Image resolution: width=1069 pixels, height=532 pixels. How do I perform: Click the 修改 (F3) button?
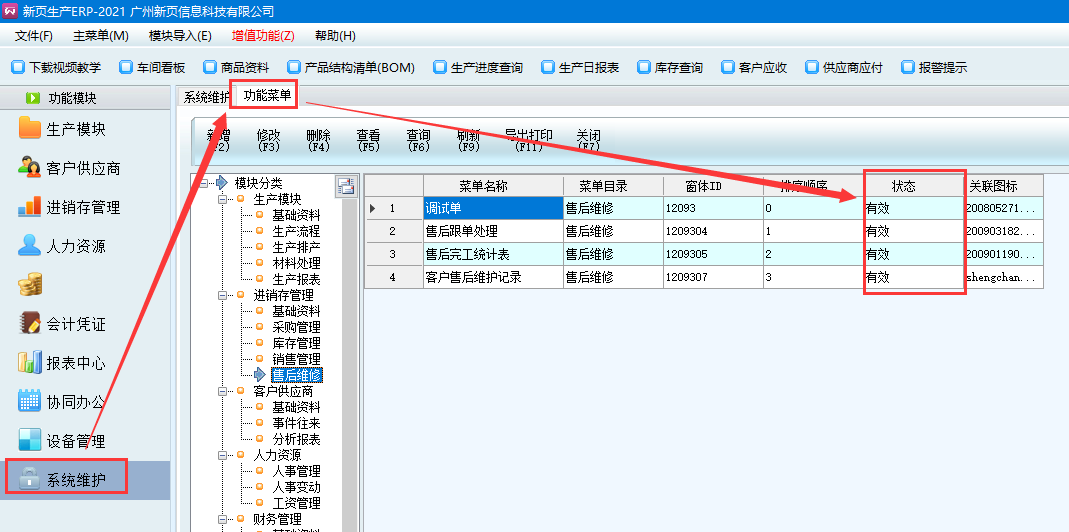pos(268,140)
